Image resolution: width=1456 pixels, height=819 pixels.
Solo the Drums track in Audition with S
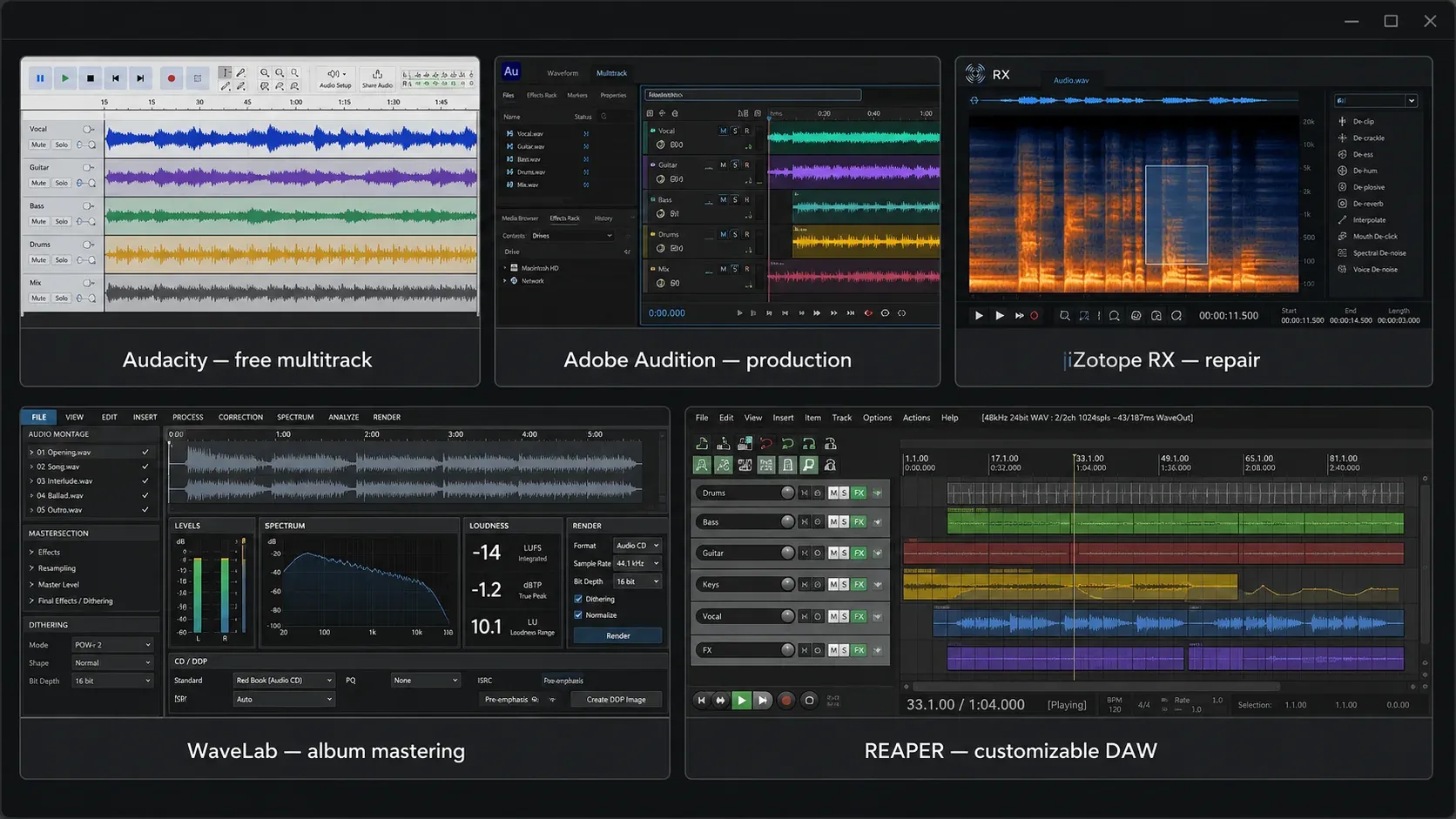(x=735, y=234)
